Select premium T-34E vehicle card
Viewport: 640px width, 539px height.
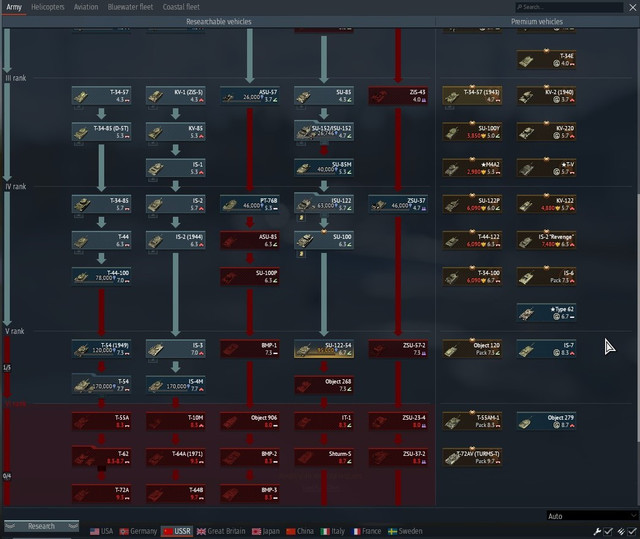(x=546, y=60)
